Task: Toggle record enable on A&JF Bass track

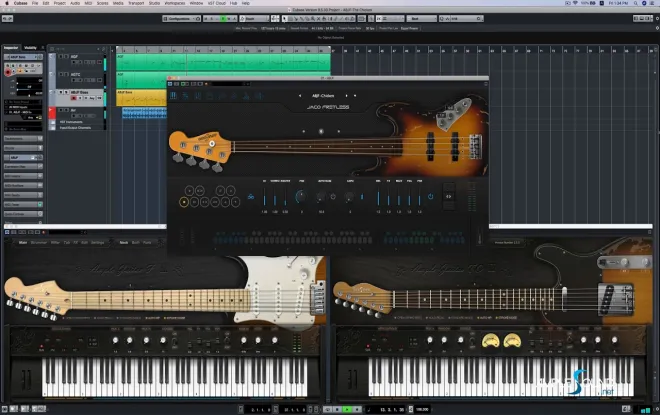Action: [x=74, y=98]
